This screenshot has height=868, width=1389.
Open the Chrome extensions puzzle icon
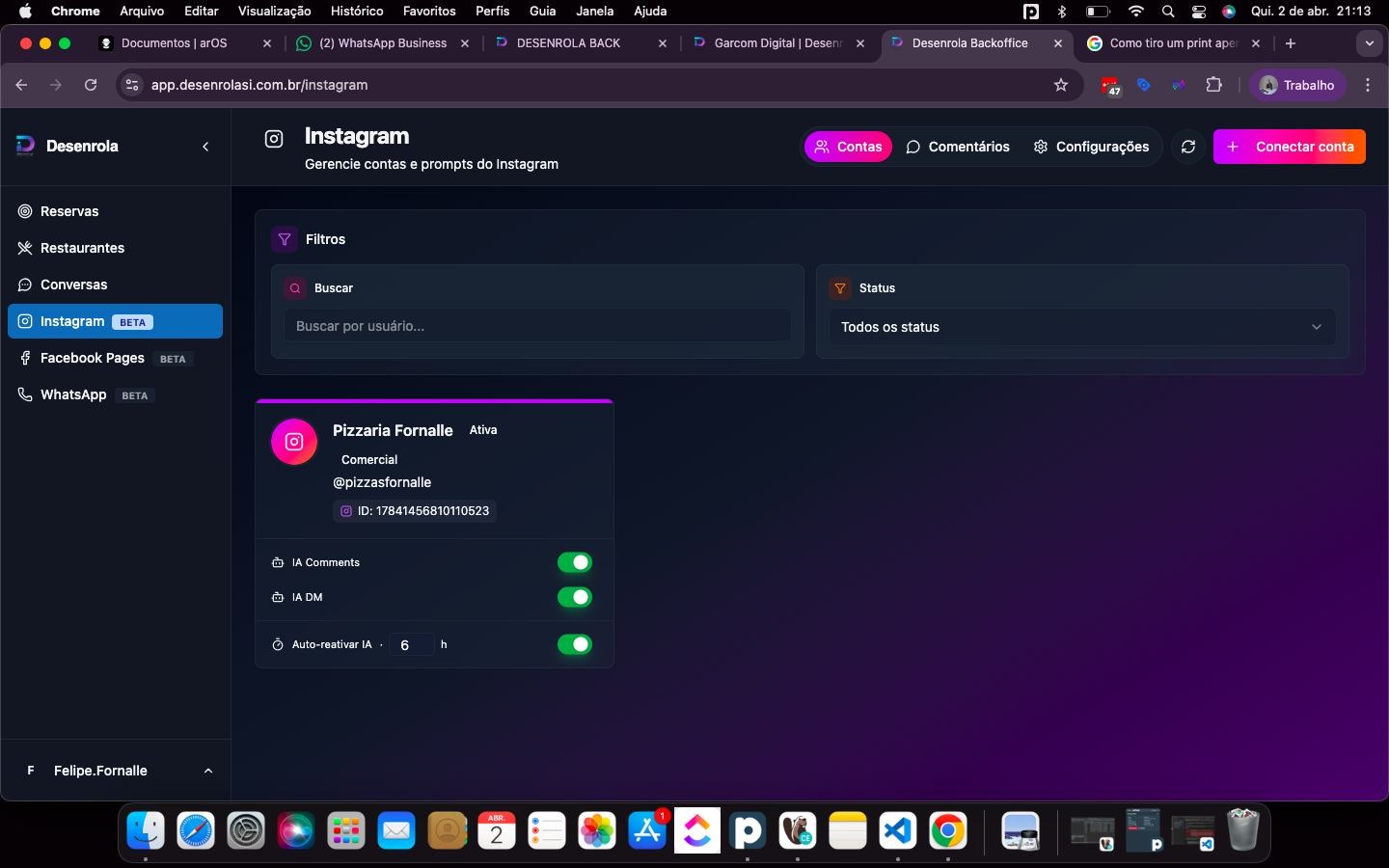click(1213, 85)
